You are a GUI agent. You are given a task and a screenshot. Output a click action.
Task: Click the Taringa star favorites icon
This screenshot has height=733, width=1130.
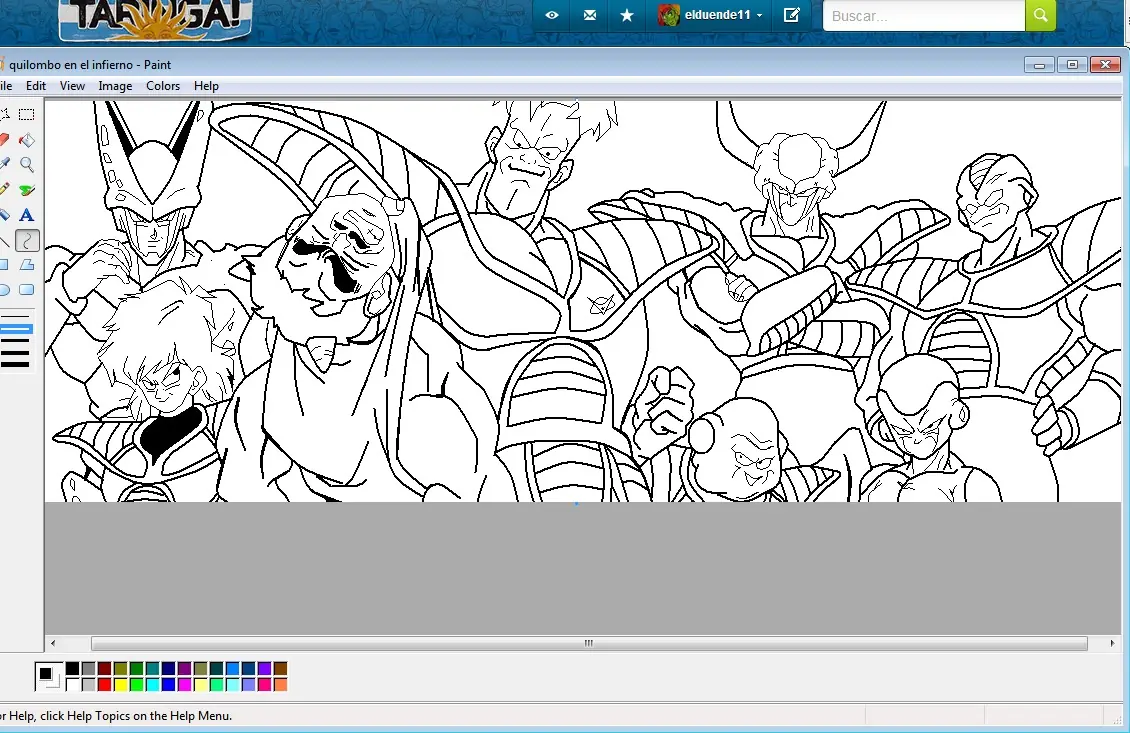(x=627, y=14)
